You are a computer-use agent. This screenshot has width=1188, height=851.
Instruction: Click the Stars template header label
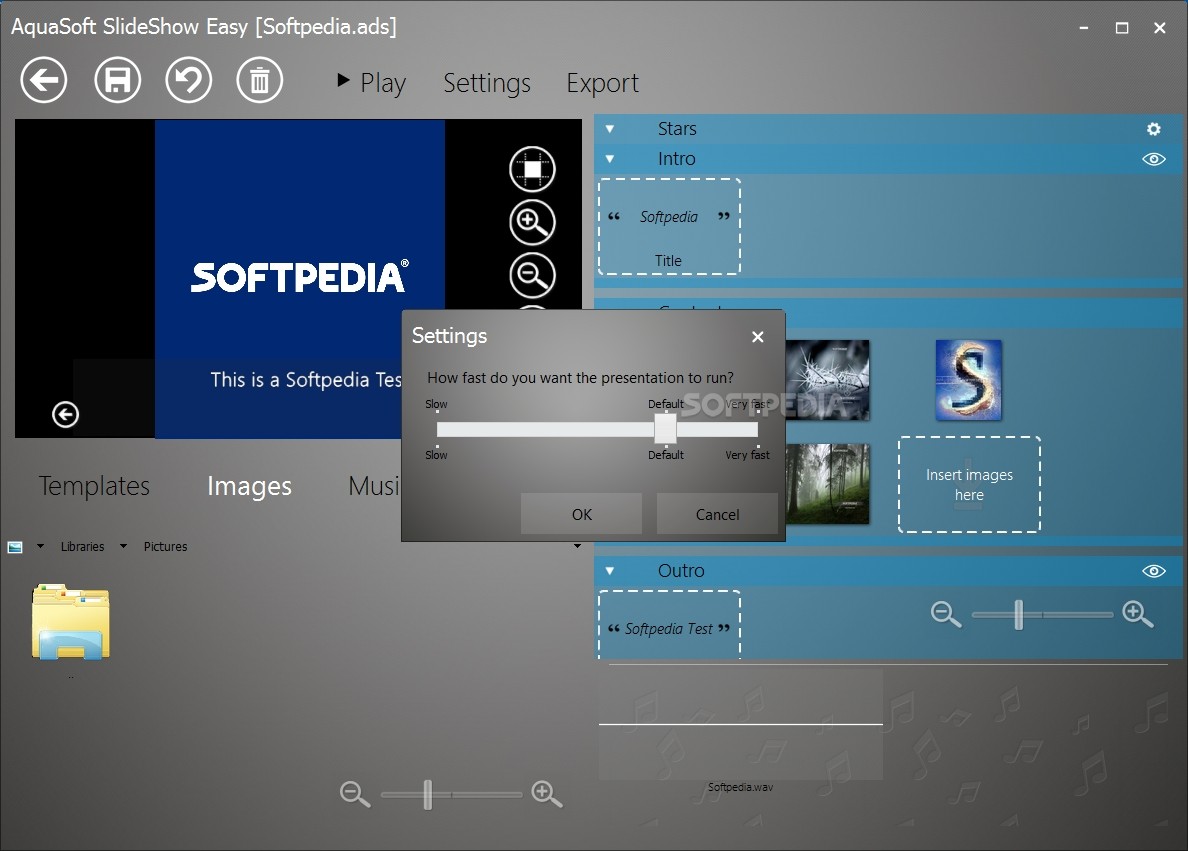pyautogui.click(x=677, y=129)
